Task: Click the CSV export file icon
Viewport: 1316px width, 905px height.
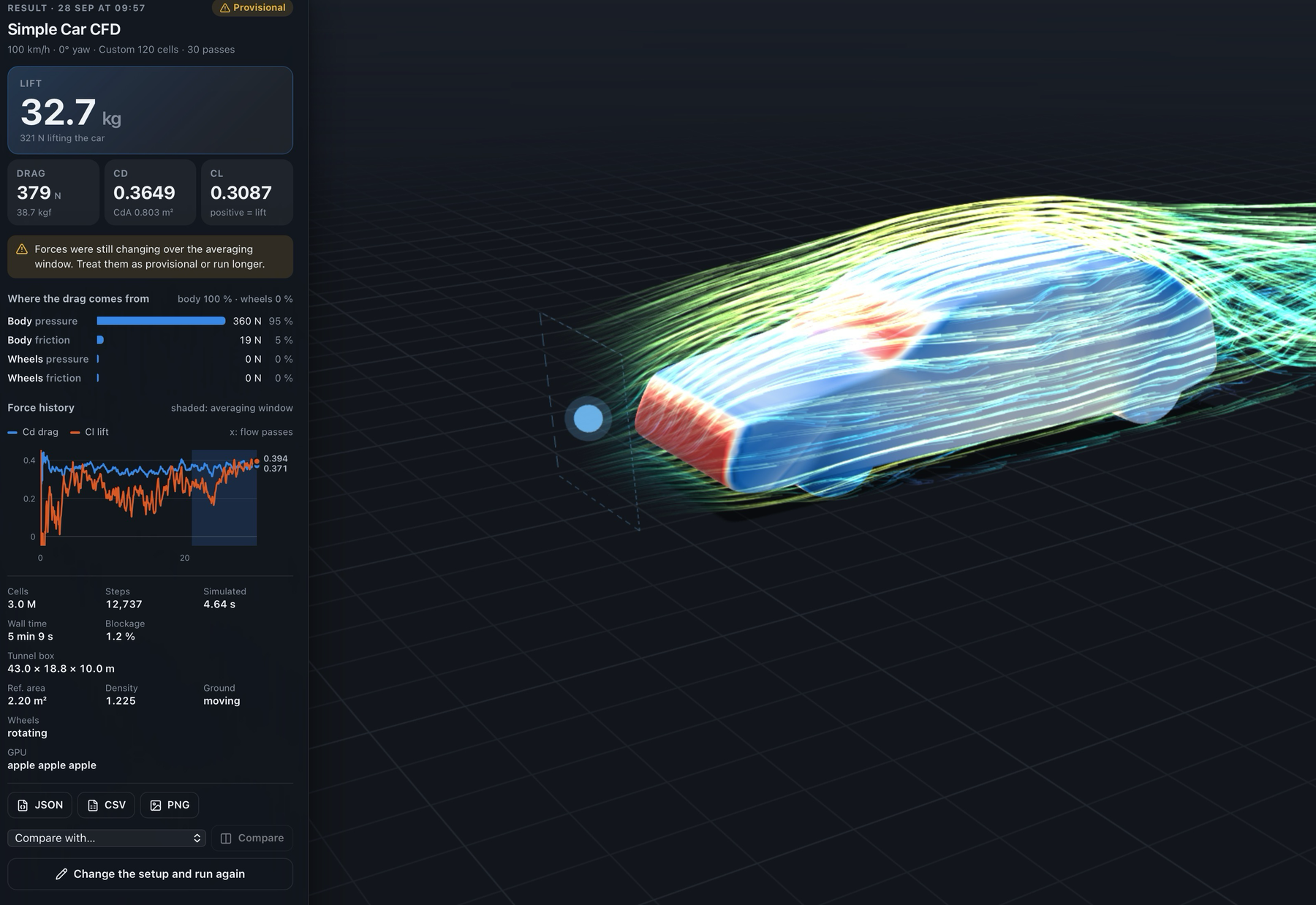Action: (x=93, y=805)
